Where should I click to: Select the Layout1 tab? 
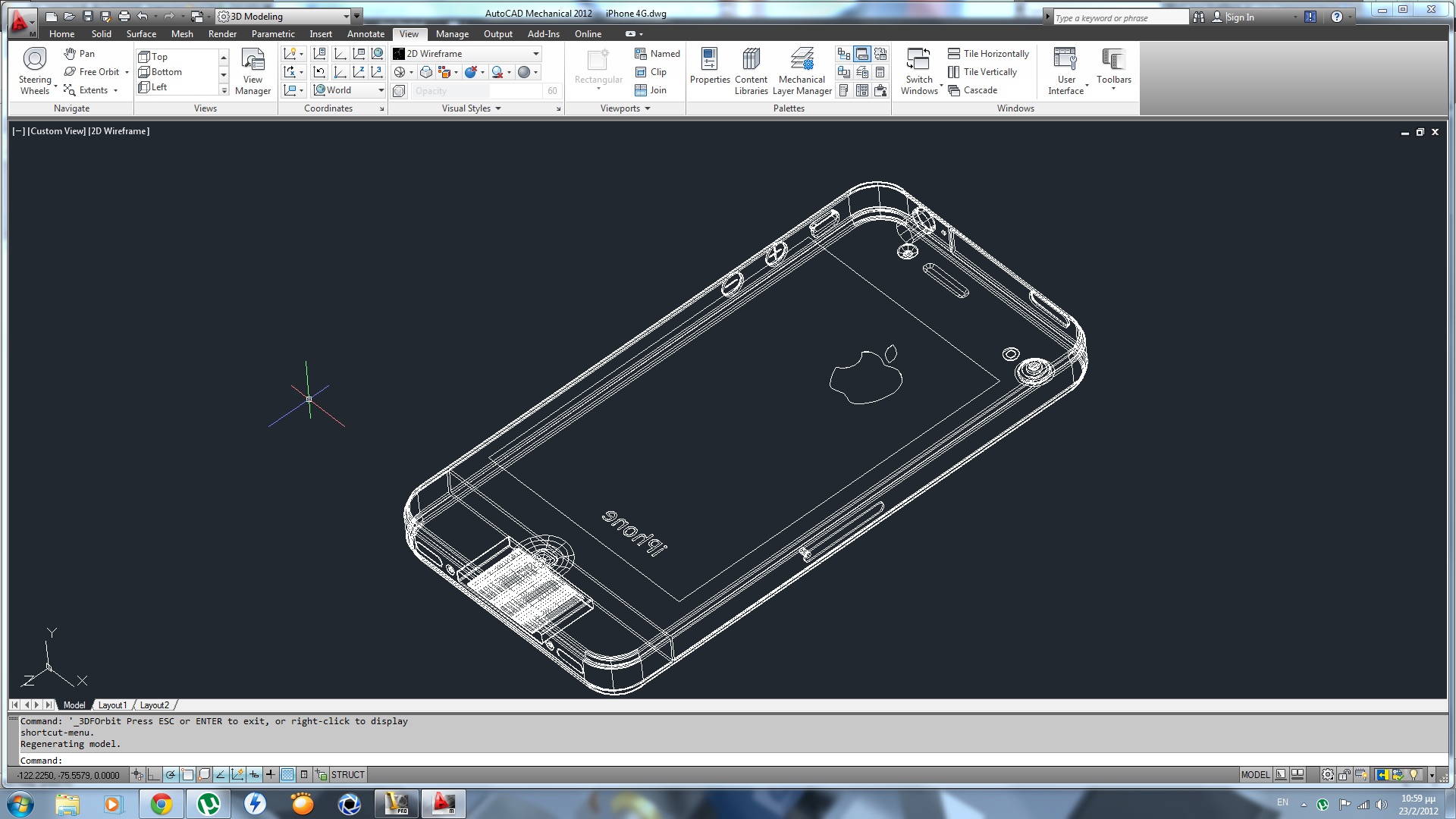click(x=113, y=705)
